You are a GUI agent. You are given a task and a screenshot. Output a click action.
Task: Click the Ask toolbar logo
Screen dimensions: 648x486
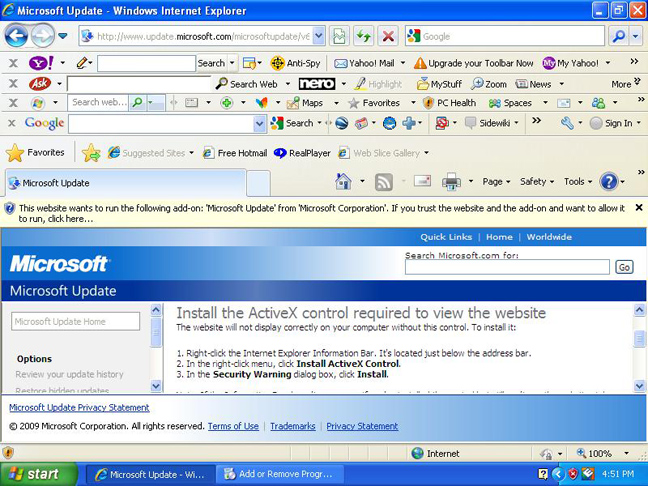pyautogui.click(x=40, y=84)
